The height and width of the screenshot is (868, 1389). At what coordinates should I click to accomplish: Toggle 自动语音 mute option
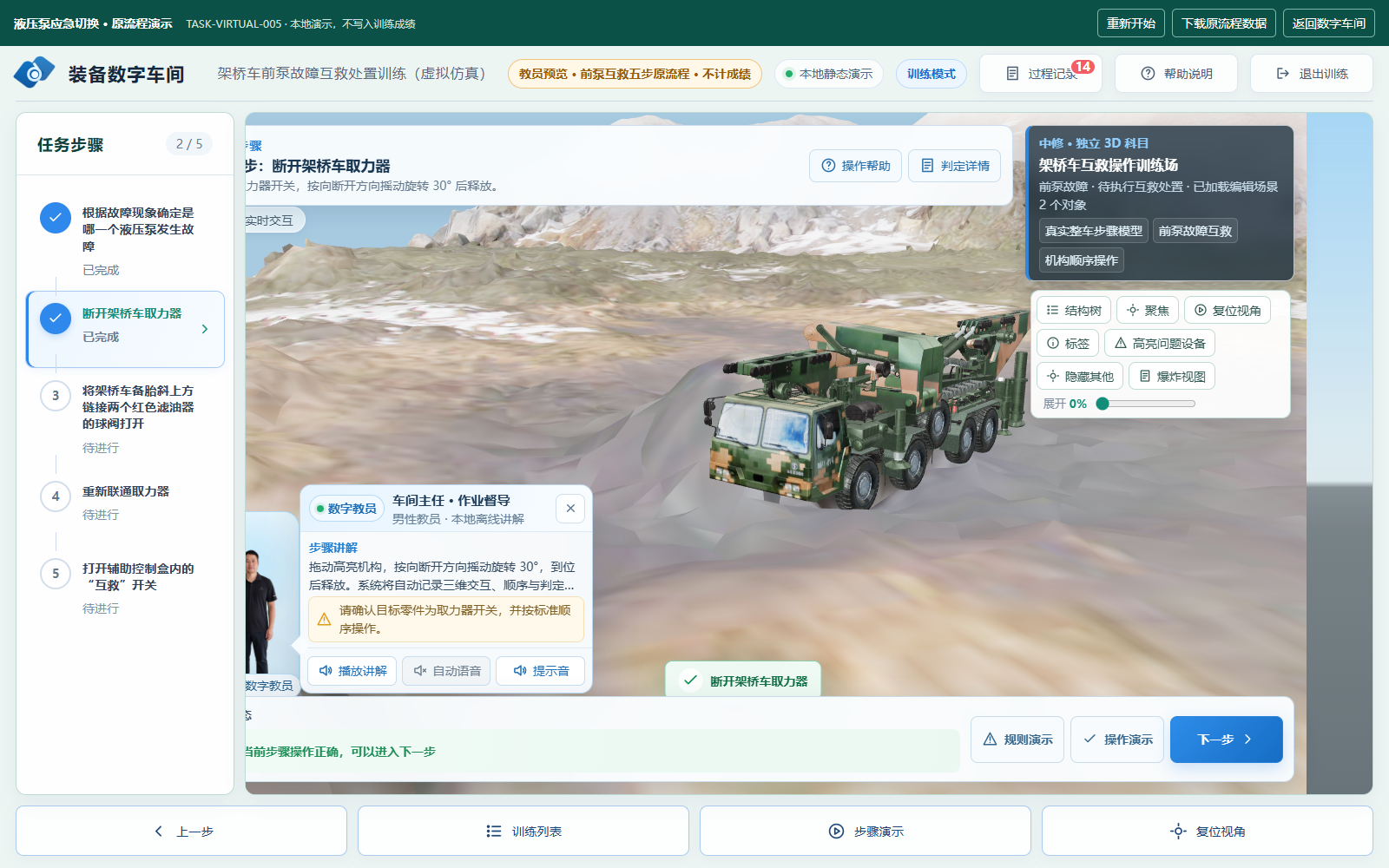point(446,671)
